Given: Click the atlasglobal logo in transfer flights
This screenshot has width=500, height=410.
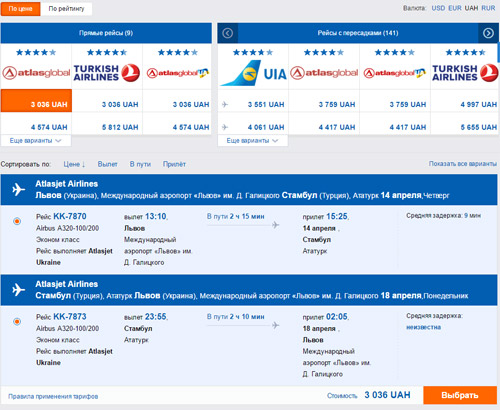Looking at the screenshot, I should [324, 73].
